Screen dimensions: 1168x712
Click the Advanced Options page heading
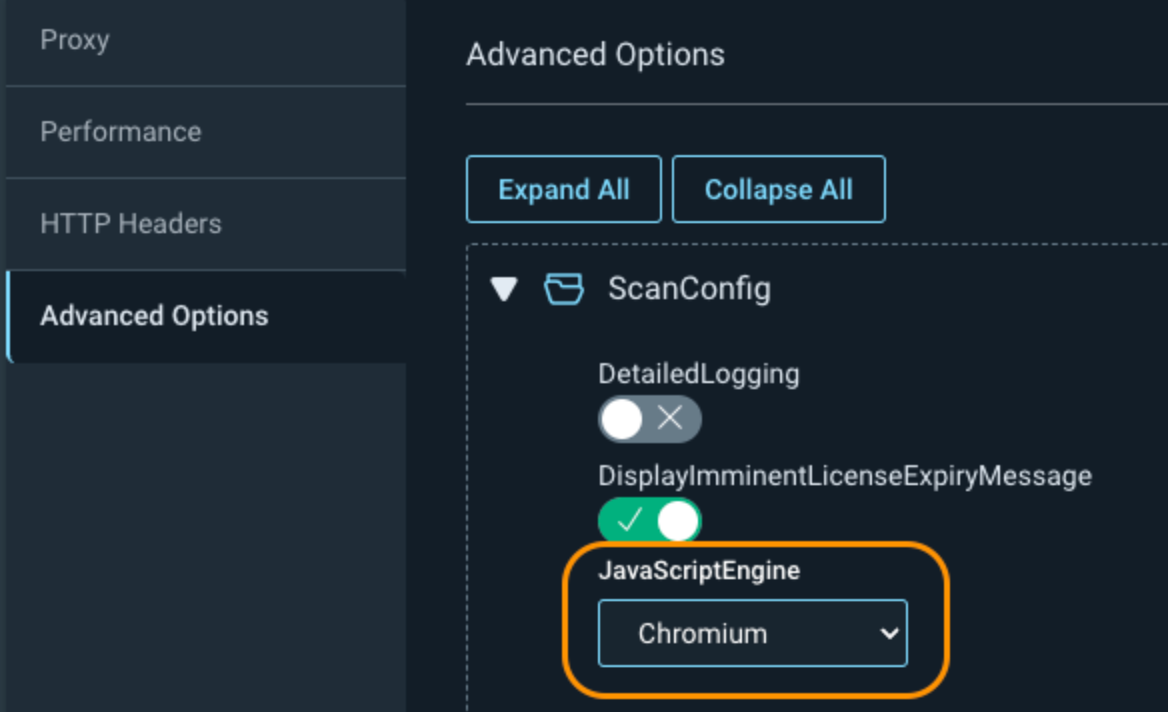[595, 54]
